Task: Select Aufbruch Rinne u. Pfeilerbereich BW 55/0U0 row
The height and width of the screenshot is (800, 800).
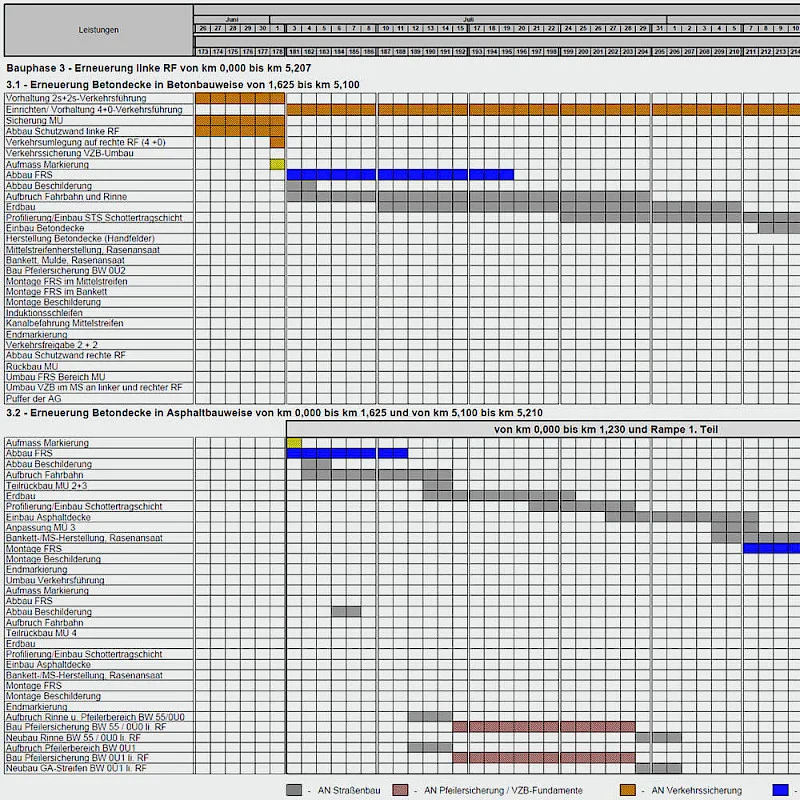Action: point(99,717)
